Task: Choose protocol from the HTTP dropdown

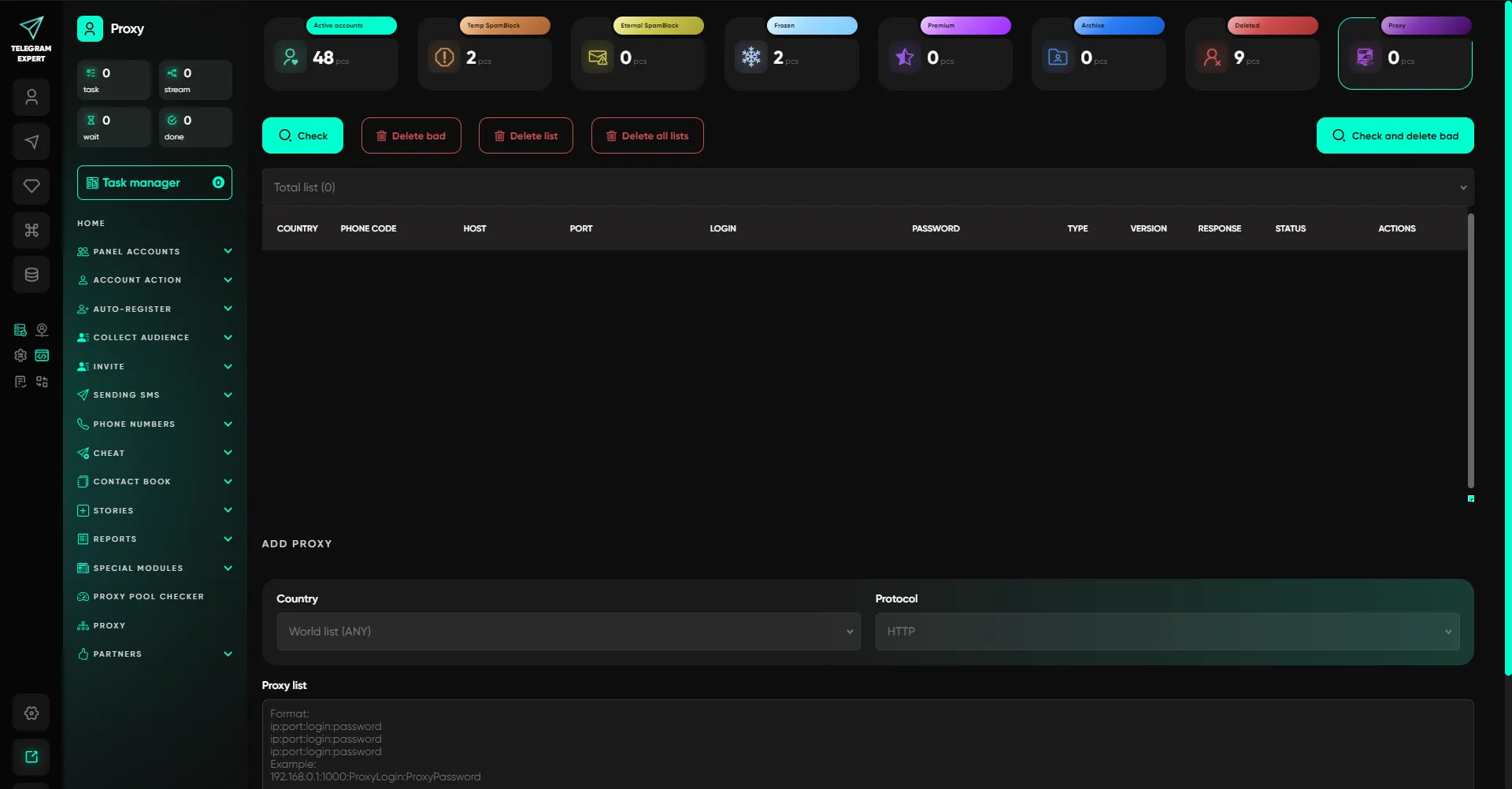Action: [1166, 632]
